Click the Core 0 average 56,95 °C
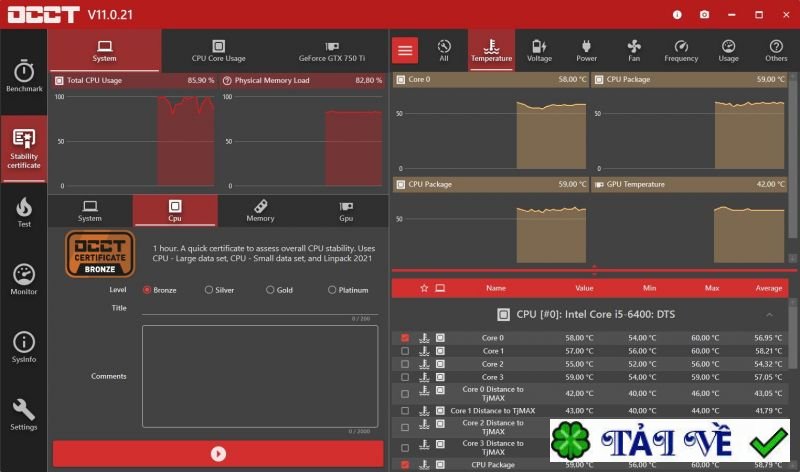Viewport: 800px width, 472px height. [768, 338]
